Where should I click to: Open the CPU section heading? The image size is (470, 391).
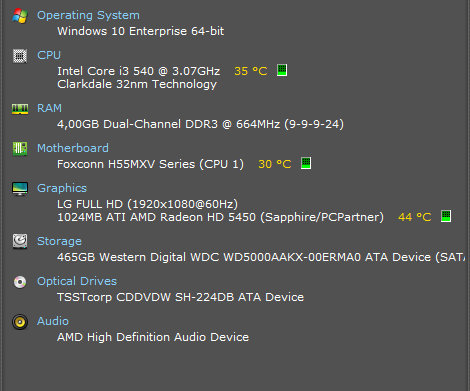coord(49,55)
